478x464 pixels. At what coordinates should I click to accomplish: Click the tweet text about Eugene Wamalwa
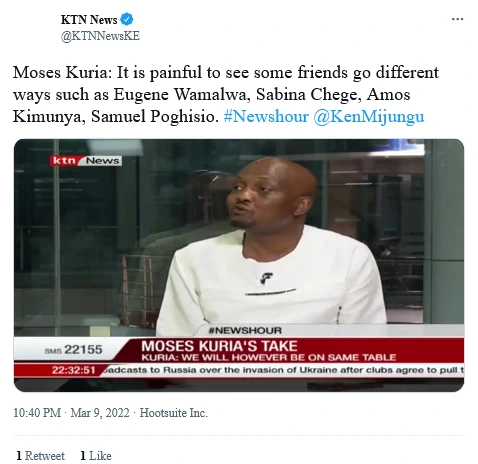[x=226, y=94]
